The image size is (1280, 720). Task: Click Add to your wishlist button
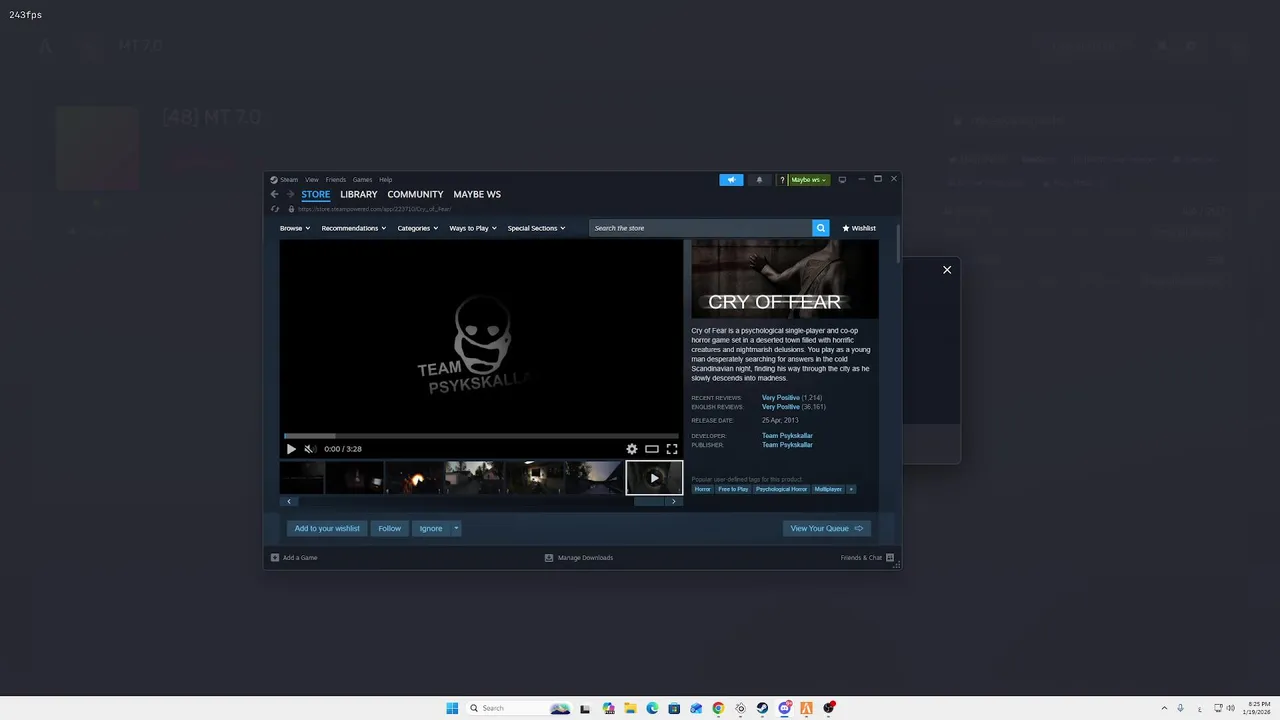coord(327,528)
